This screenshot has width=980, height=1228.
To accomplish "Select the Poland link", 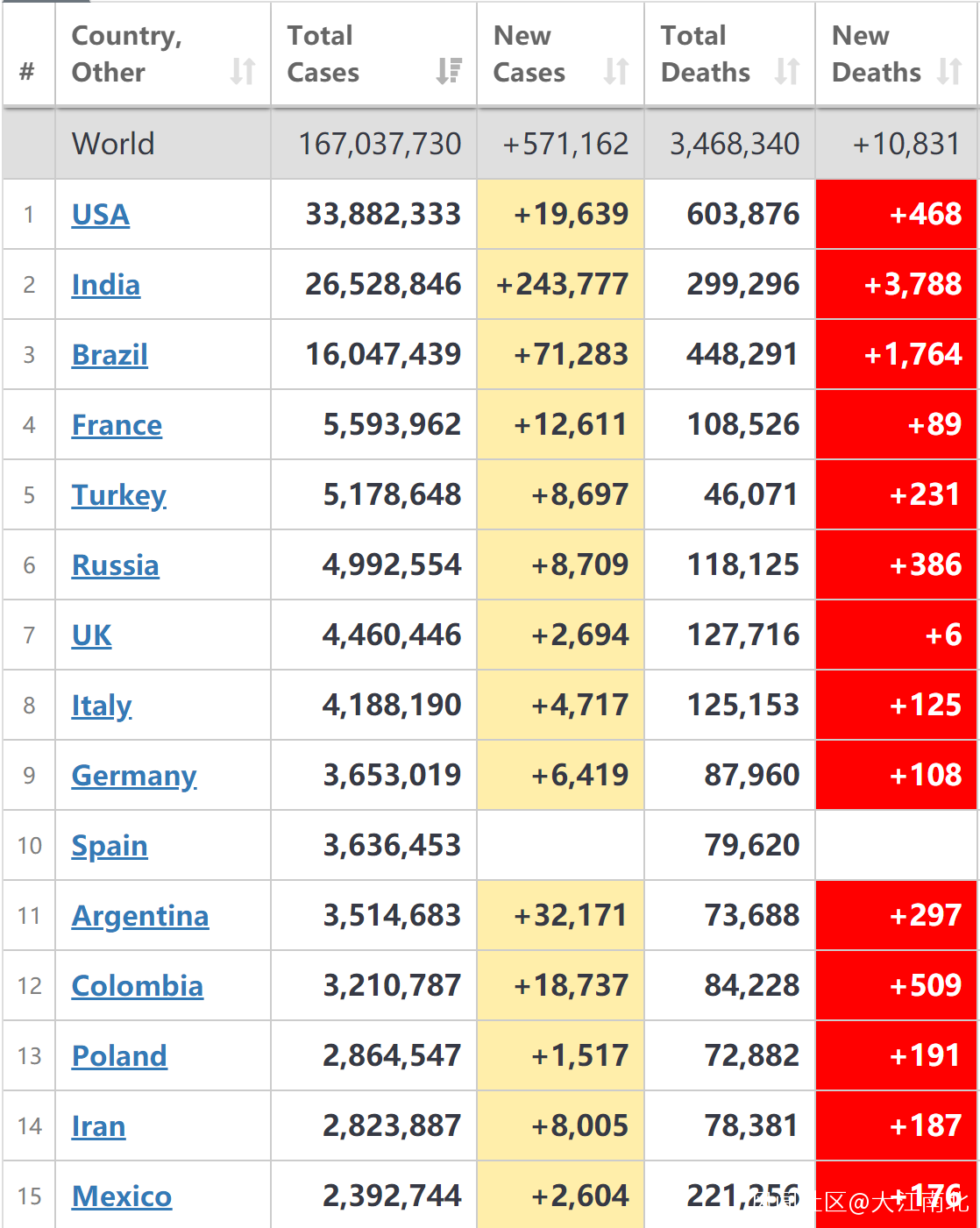I will click(x=119, y=1056).
